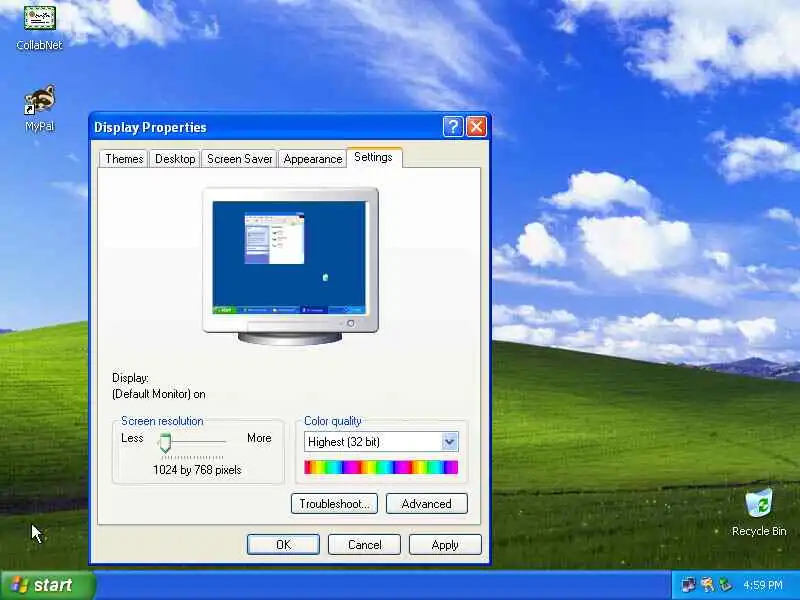The width and height of the screenshot is (800, 600).
Task: Select the Settings tab
Action: (x=374, y=157)
